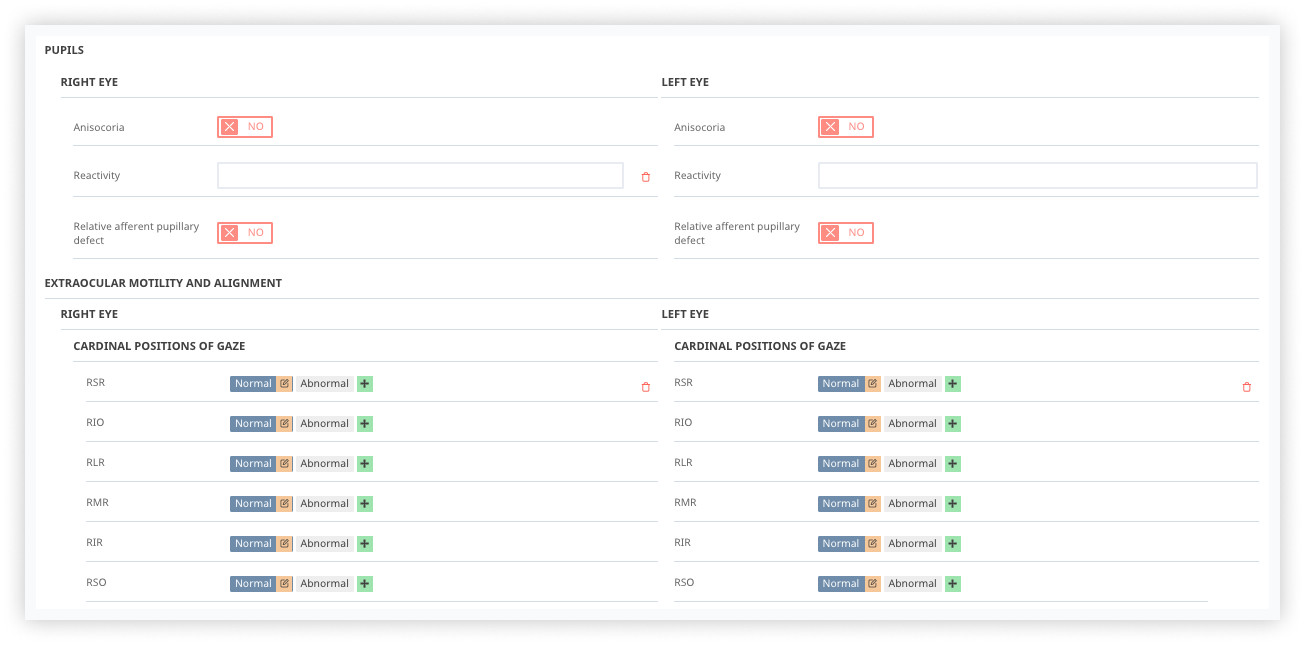Select Normal for right eye RLR
Screen dimensions: 1305x645
(253, 464)
